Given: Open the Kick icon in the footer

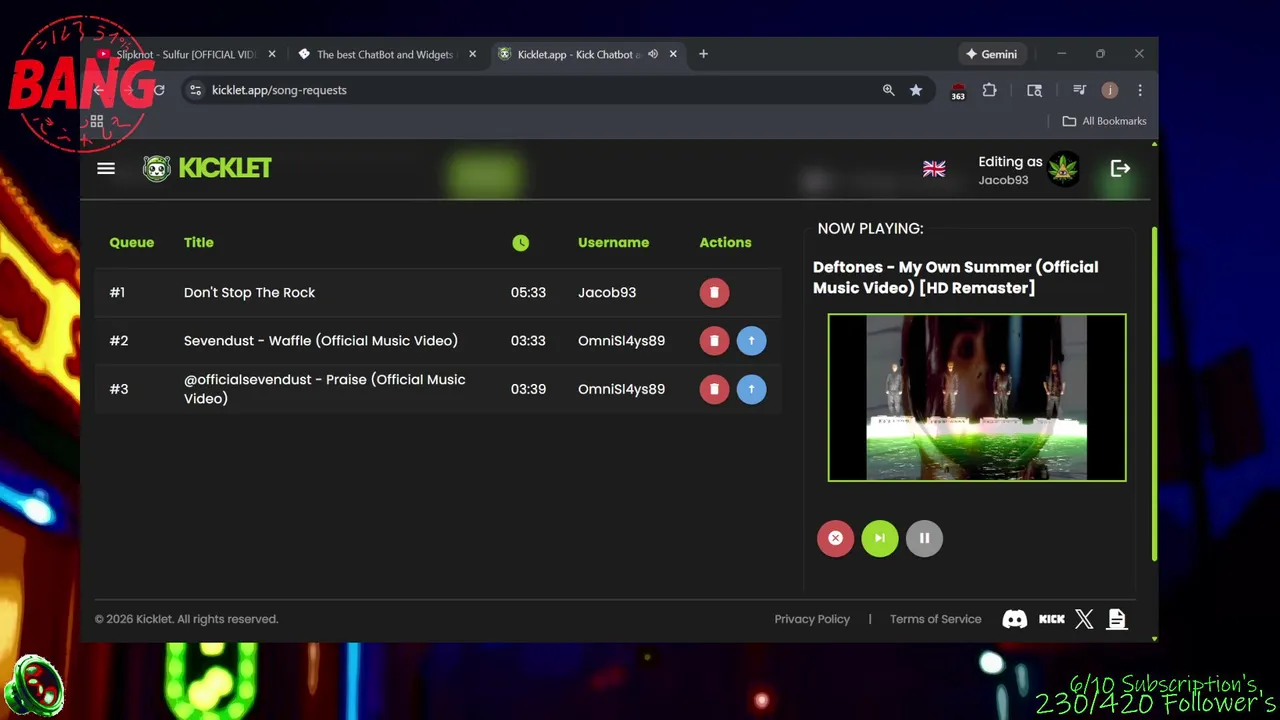Looking at the screenshot, I should pos(1052,619).
